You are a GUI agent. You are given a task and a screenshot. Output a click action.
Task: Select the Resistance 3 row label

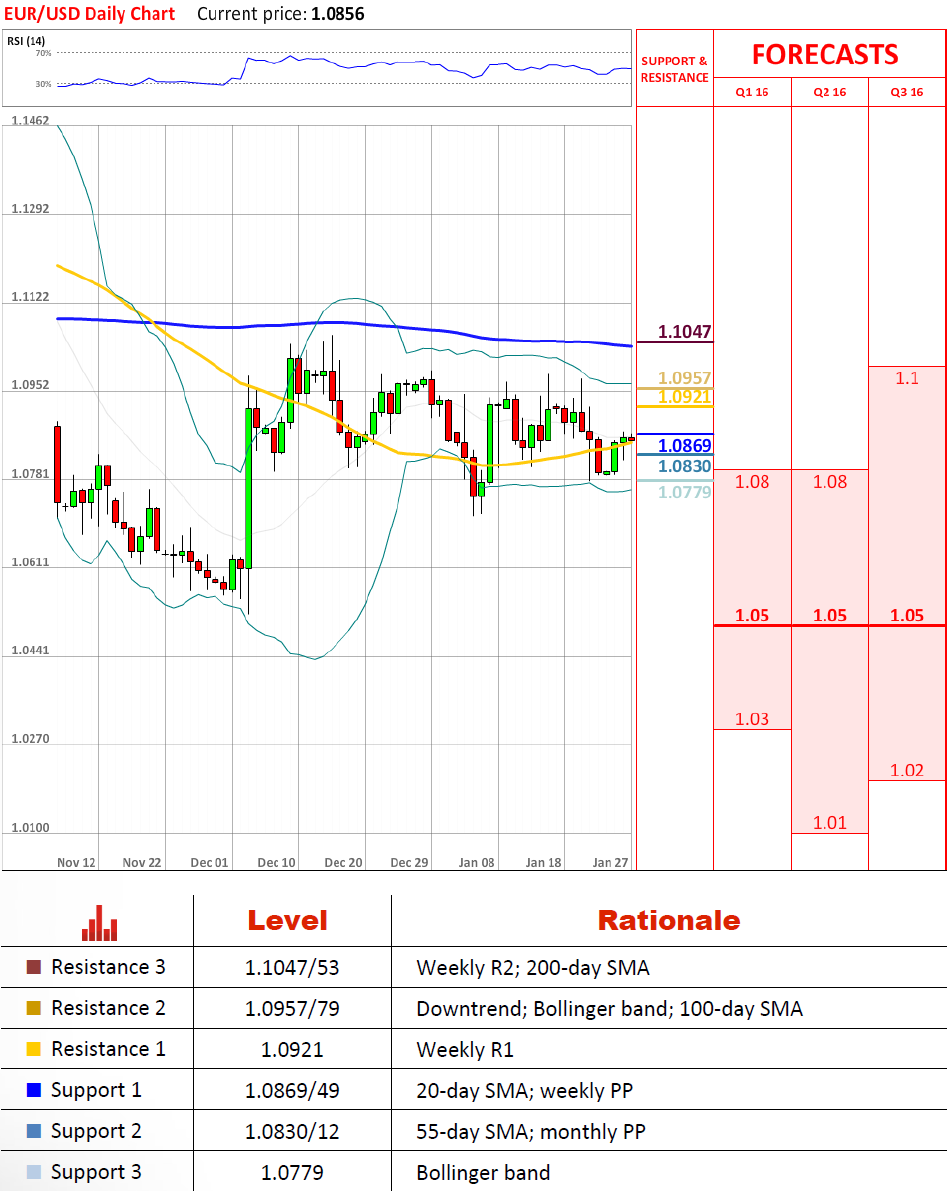(108, 967)
